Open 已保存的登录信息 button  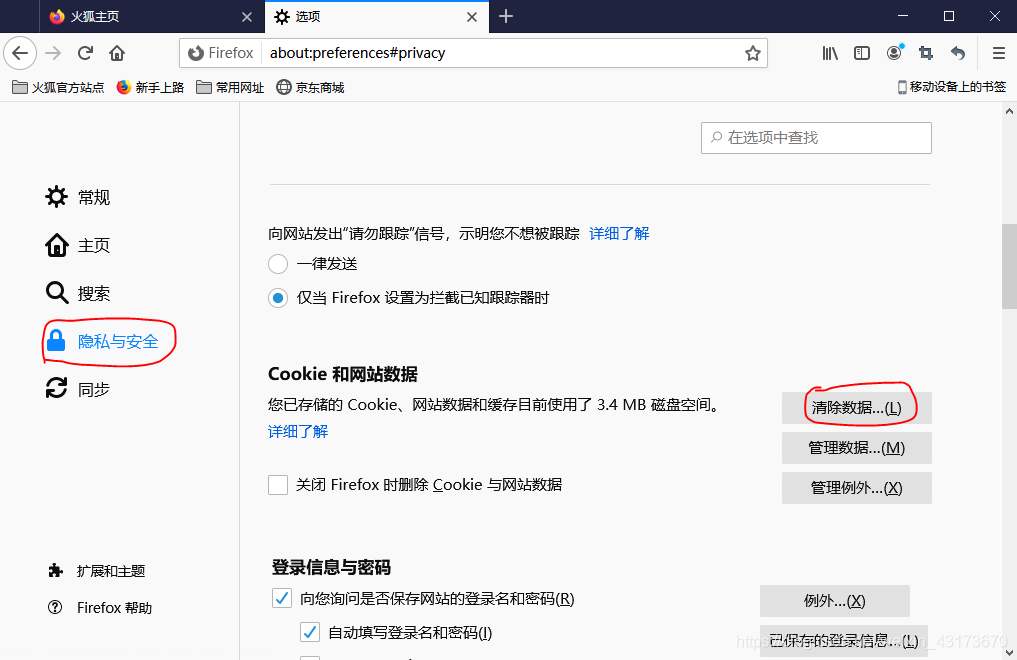[x=844, y=641]
